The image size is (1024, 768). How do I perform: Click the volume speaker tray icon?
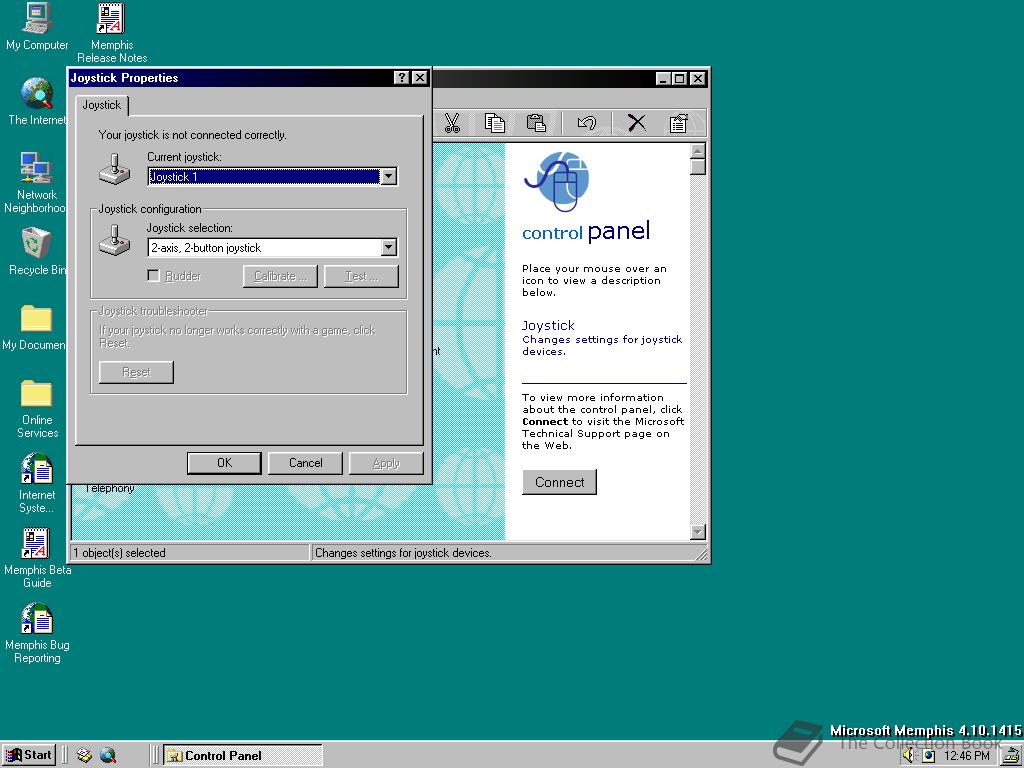(908, 756)
